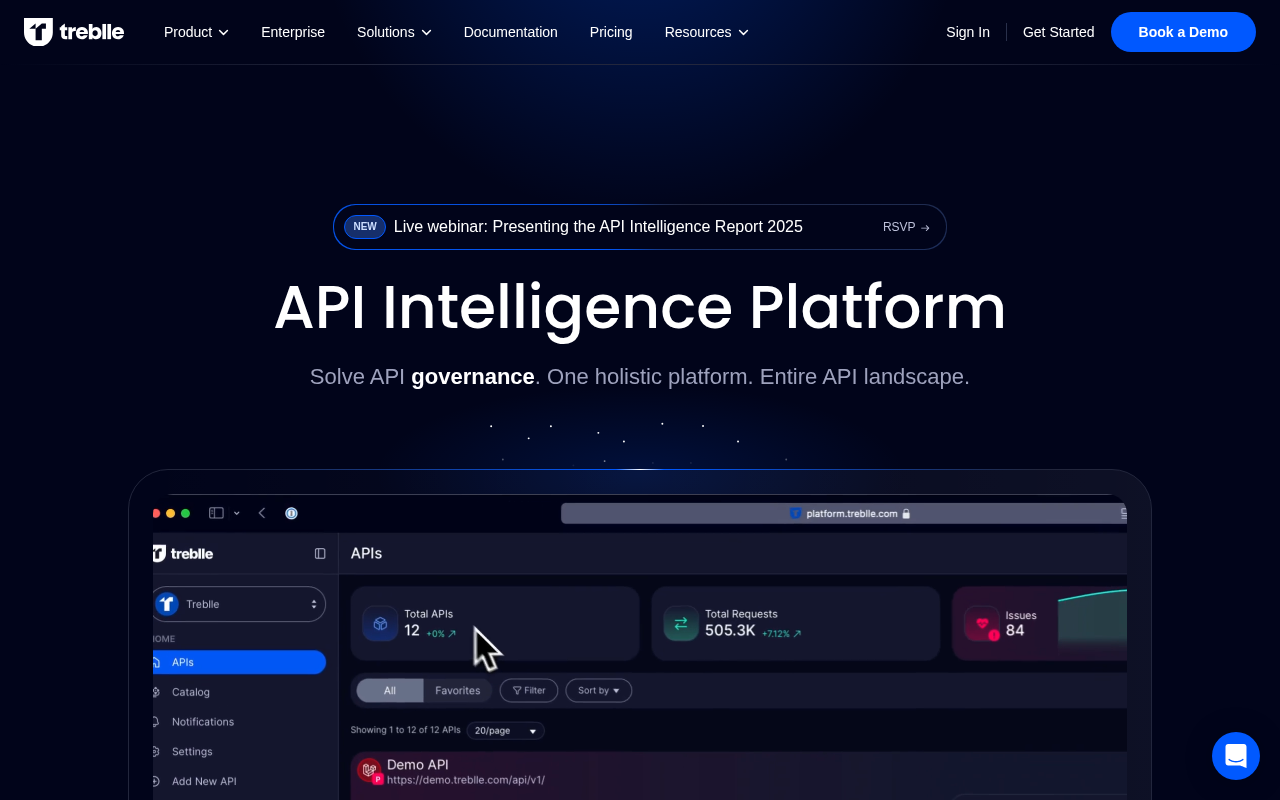Click the Book a Demo button

[x=1183, y=32]
